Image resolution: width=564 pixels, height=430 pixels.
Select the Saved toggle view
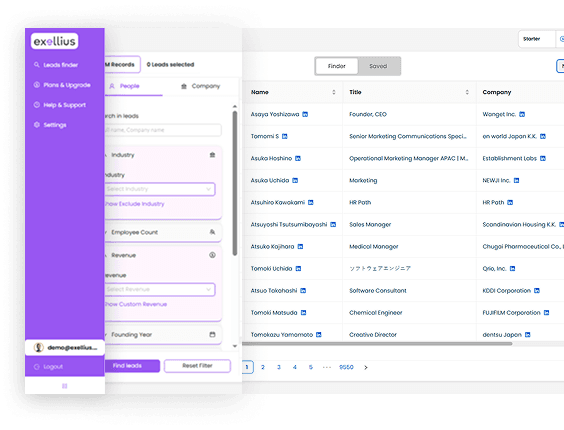pyautogui.click(x=378, y=66)
